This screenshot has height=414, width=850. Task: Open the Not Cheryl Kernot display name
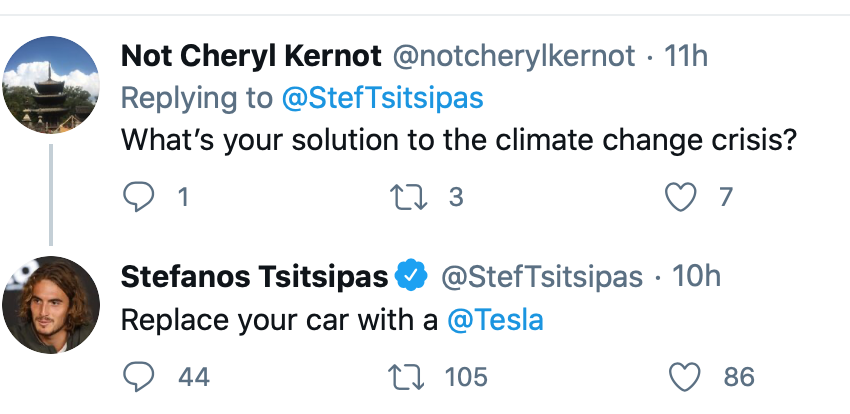(251, 56)
